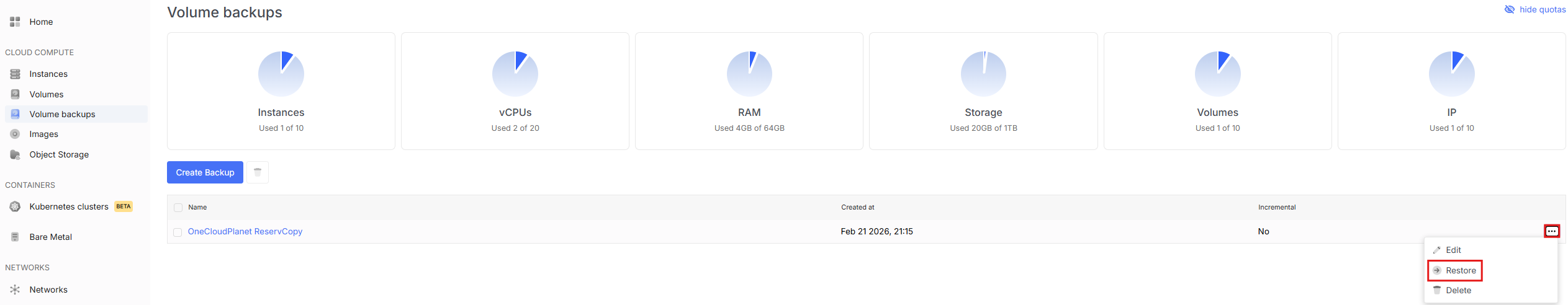
Task: Click the Storage quota pie chart
Action: [983, 74]
